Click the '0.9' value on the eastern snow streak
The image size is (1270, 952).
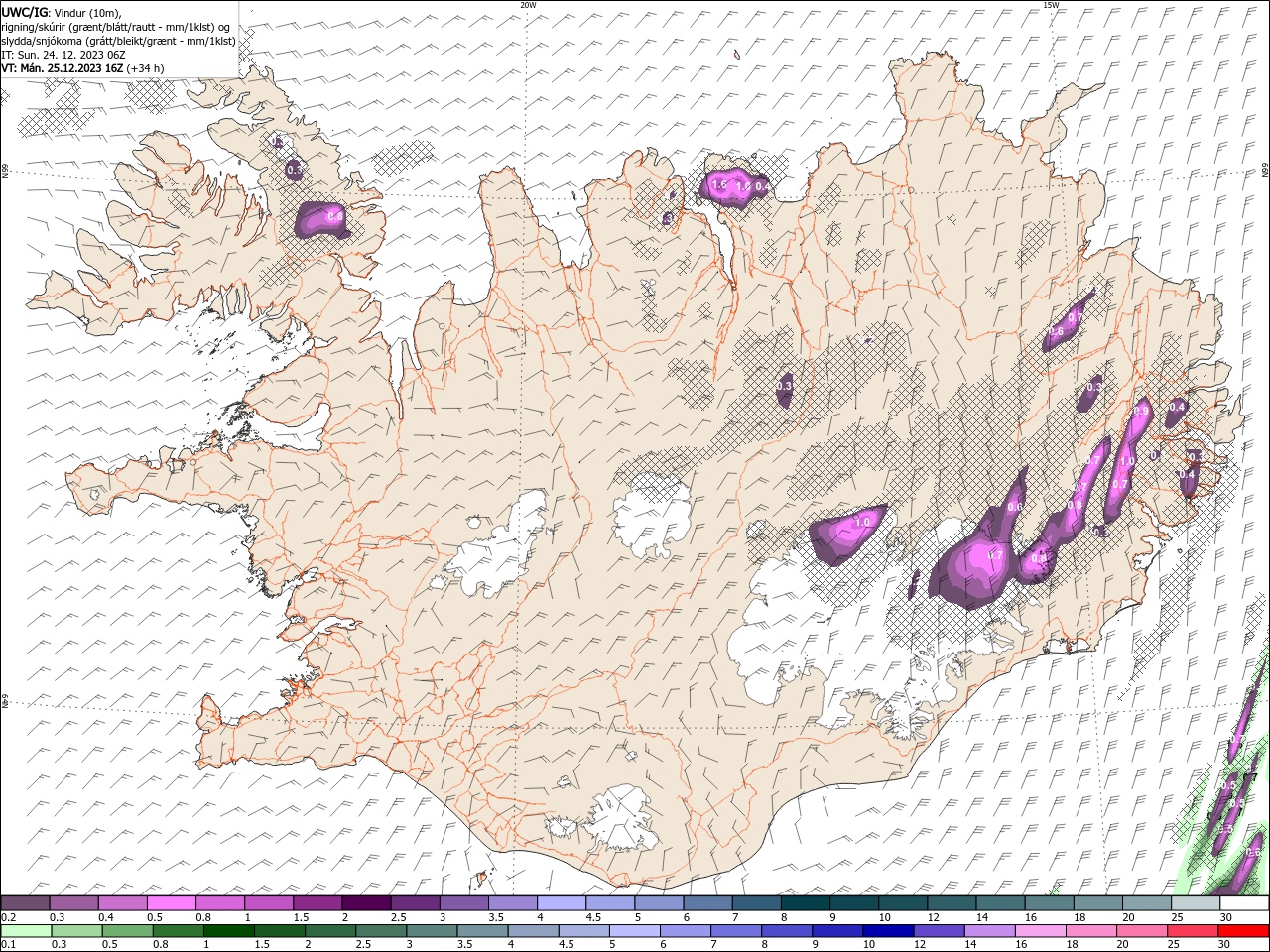coord(1141,412)
